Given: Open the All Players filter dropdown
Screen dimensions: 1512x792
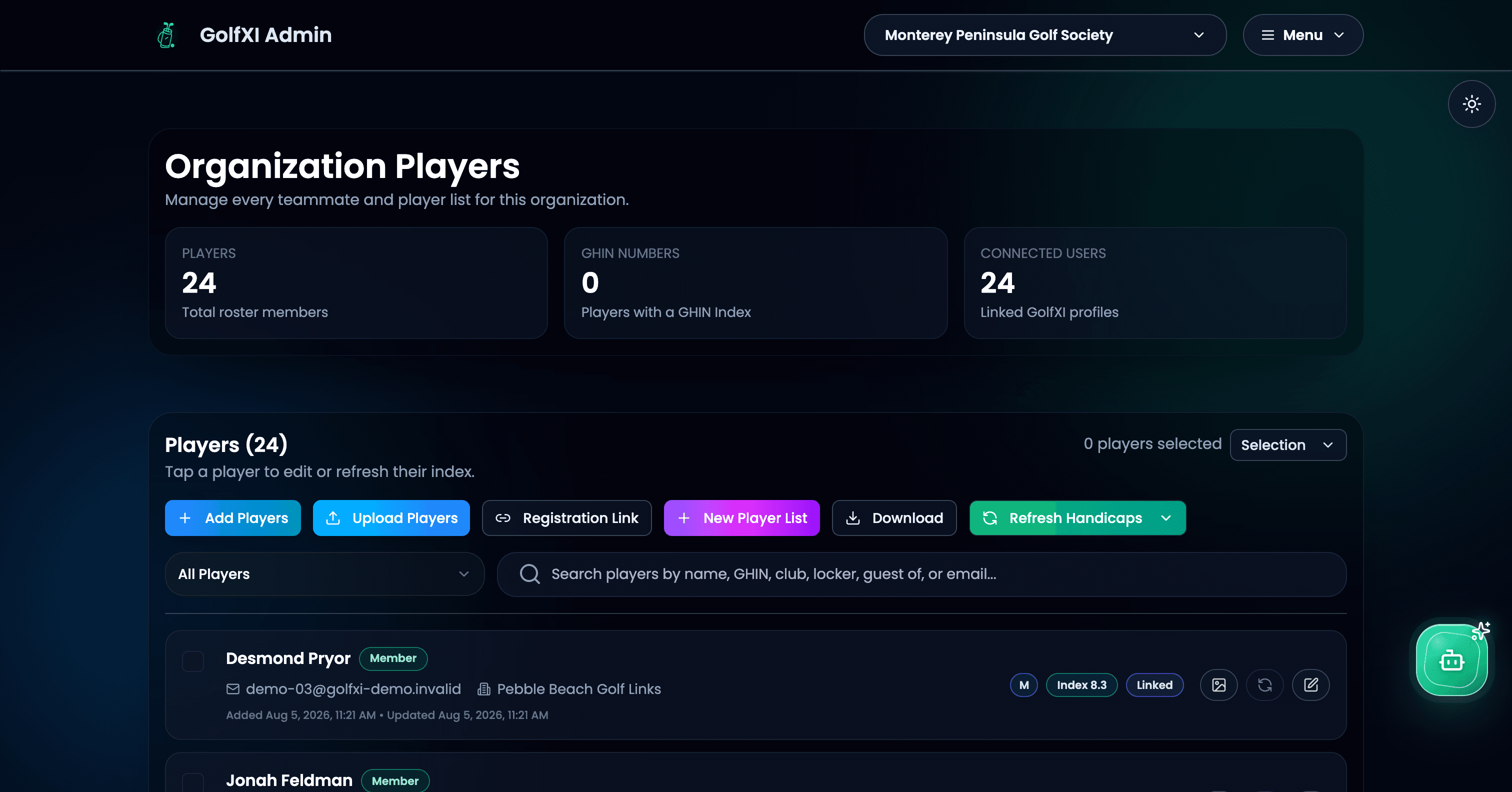Looking at the screenshot, I should pos(324,574).
